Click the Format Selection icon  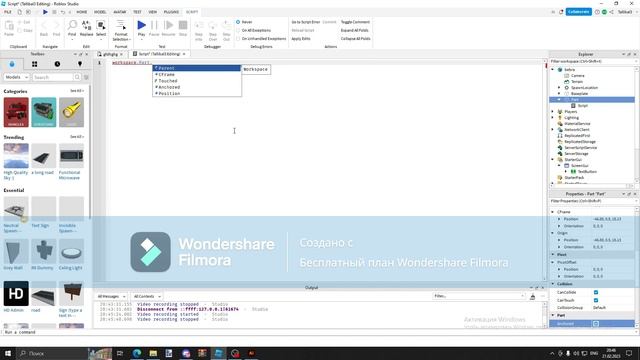tap(121, 25)
